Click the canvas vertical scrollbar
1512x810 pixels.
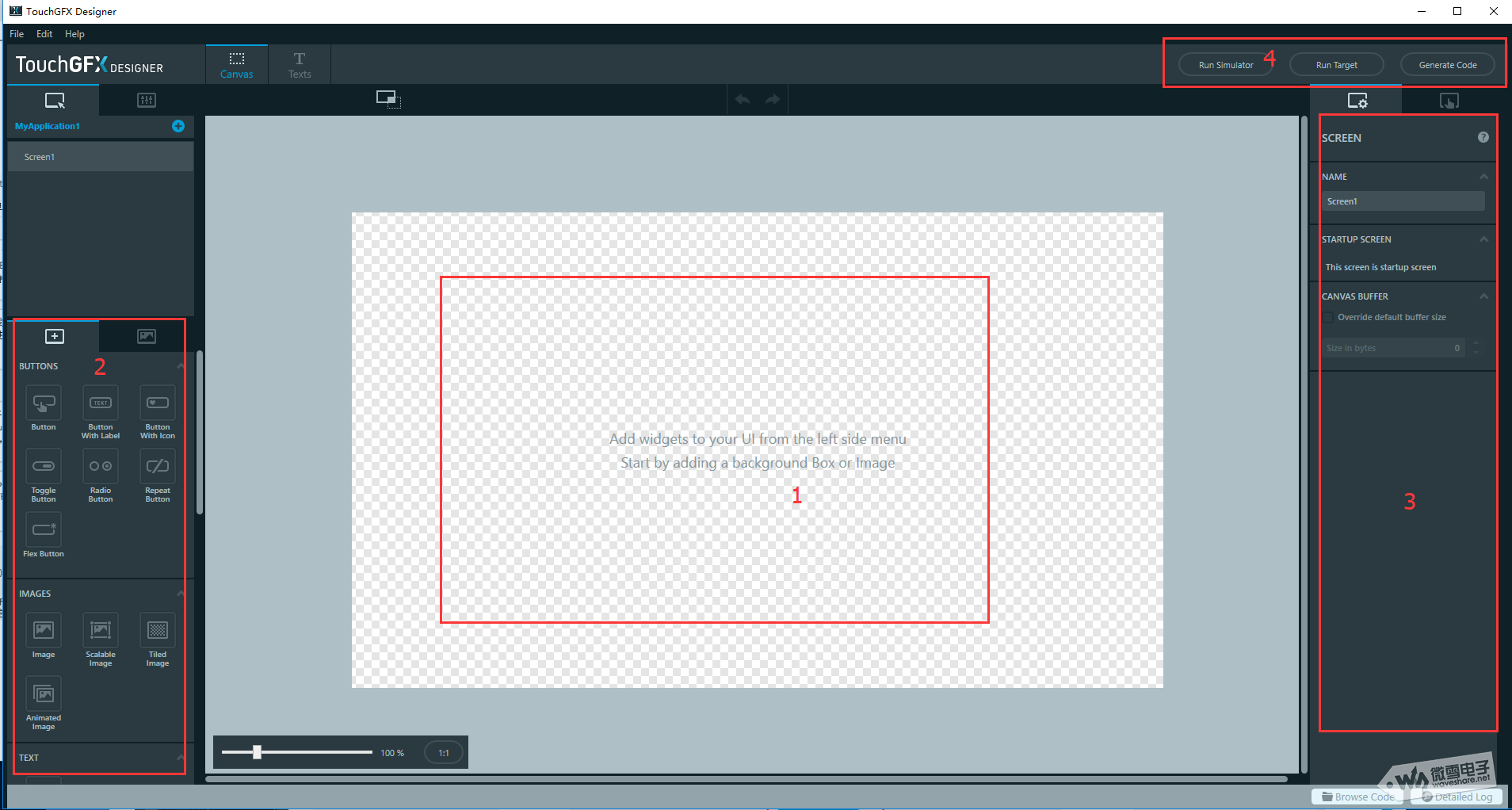pyautogui.click(x=1304, y=445)
